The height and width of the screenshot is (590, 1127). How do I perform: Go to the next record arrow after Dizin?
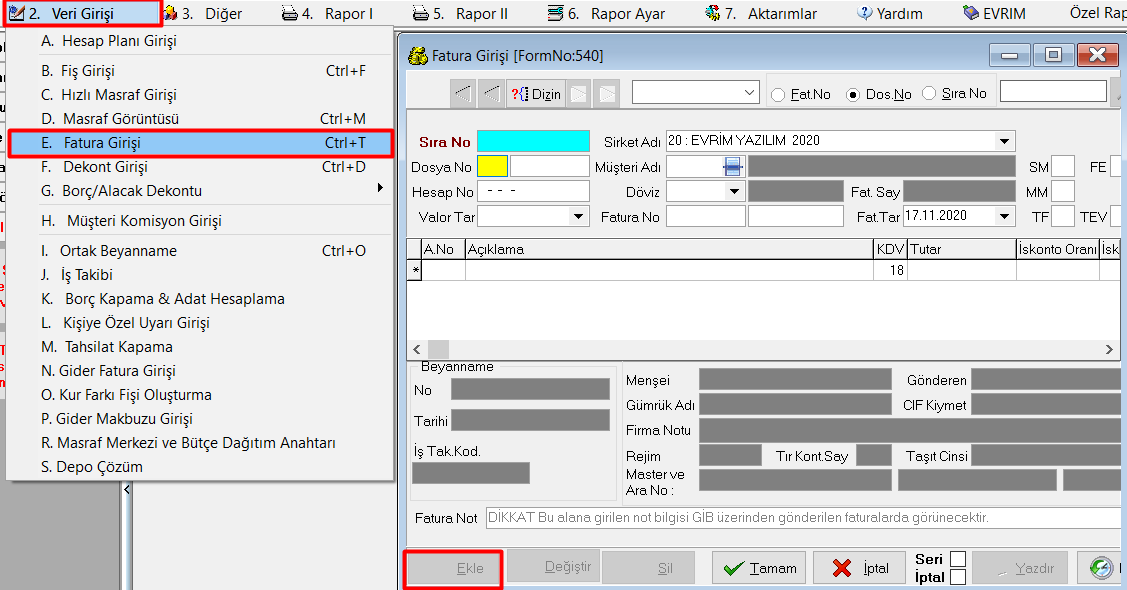(x=579, y=93)
